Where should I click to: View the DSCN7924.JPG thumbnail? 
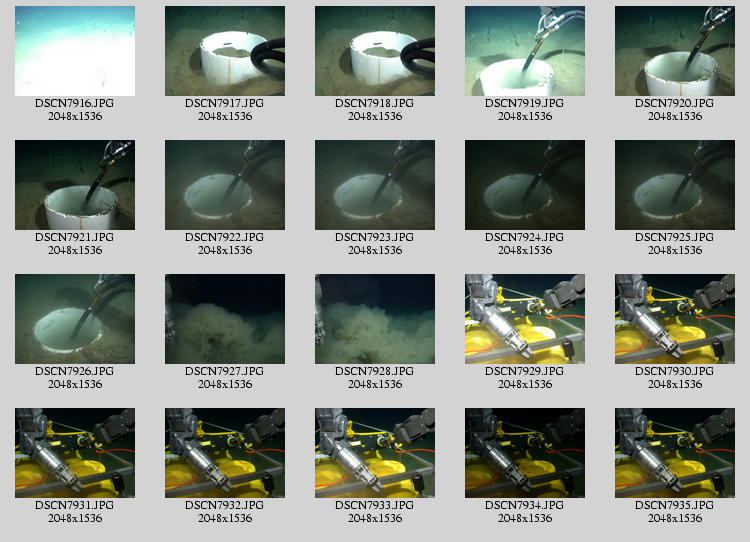click(x=525, y=185)
